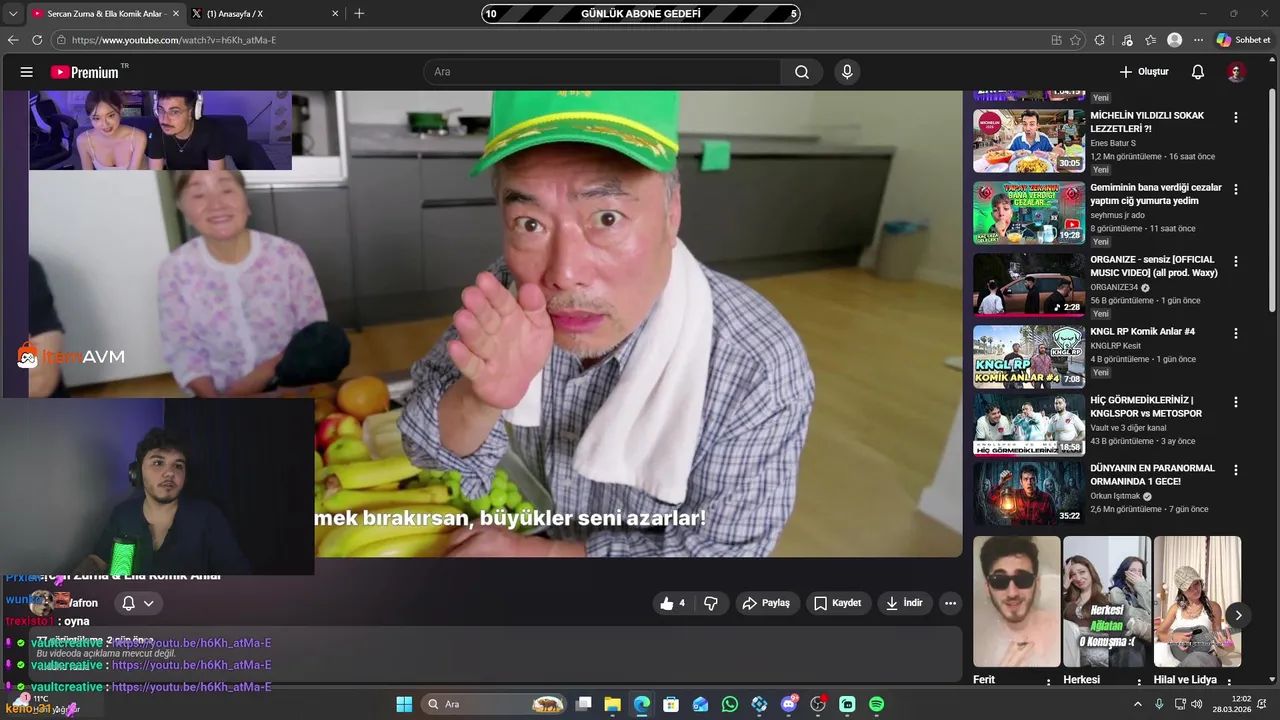This screenshot has width=1280, height=720.
Task: Click the page vertical scrollbar
Action: pos(1272,200)
